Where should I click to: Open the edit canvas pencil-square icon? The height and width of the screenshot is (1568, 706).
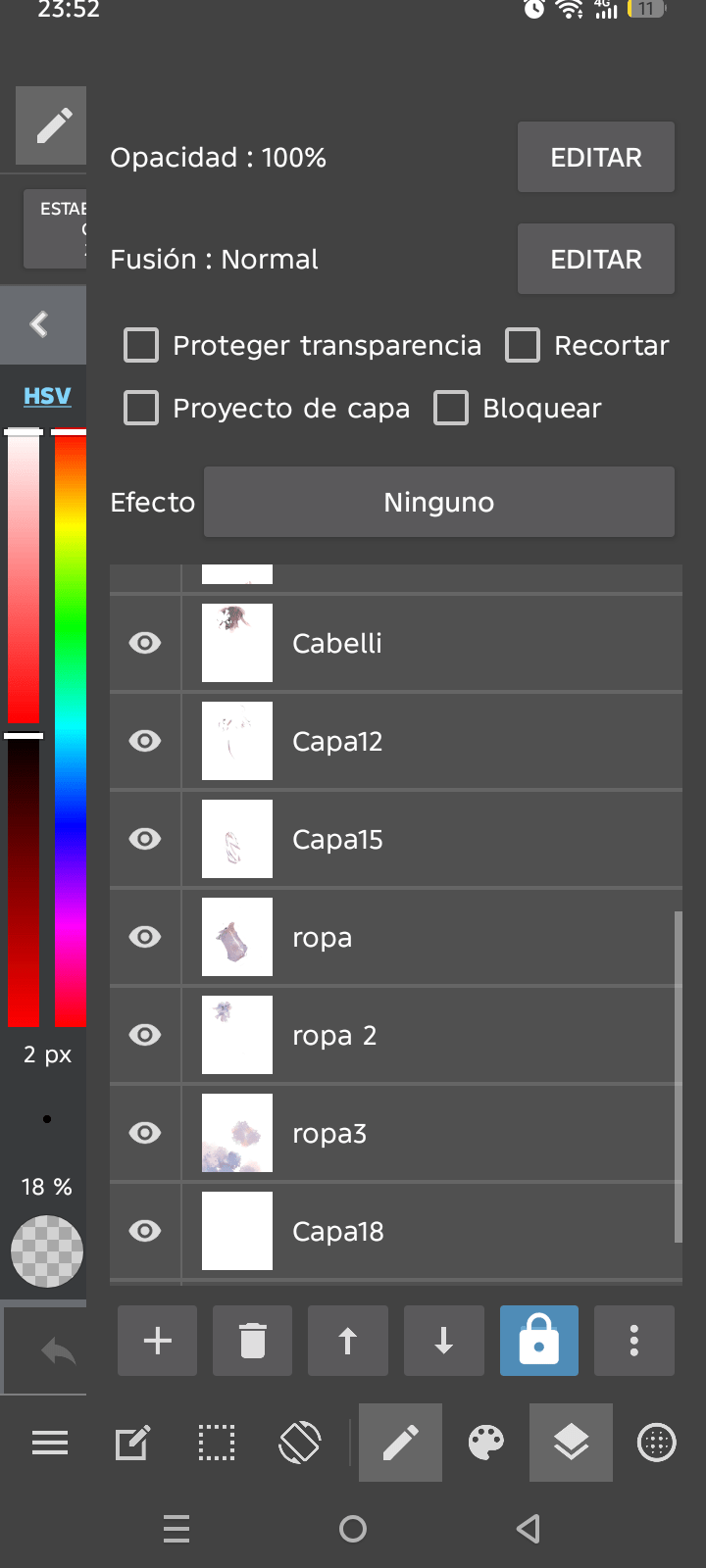tap(132, 1443)
